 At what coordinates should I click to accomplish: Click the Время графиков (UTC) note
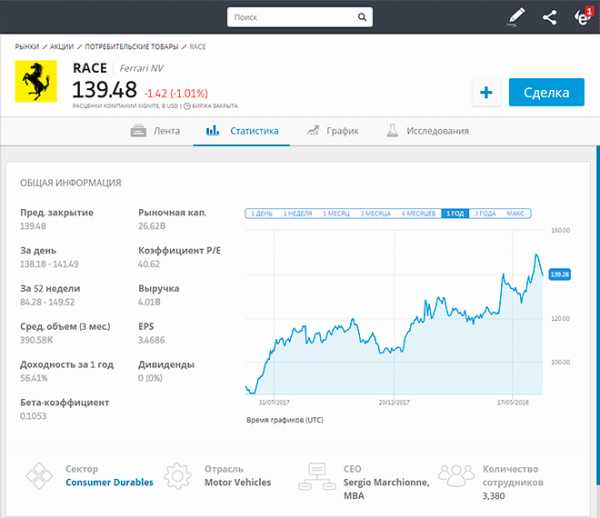285,420
